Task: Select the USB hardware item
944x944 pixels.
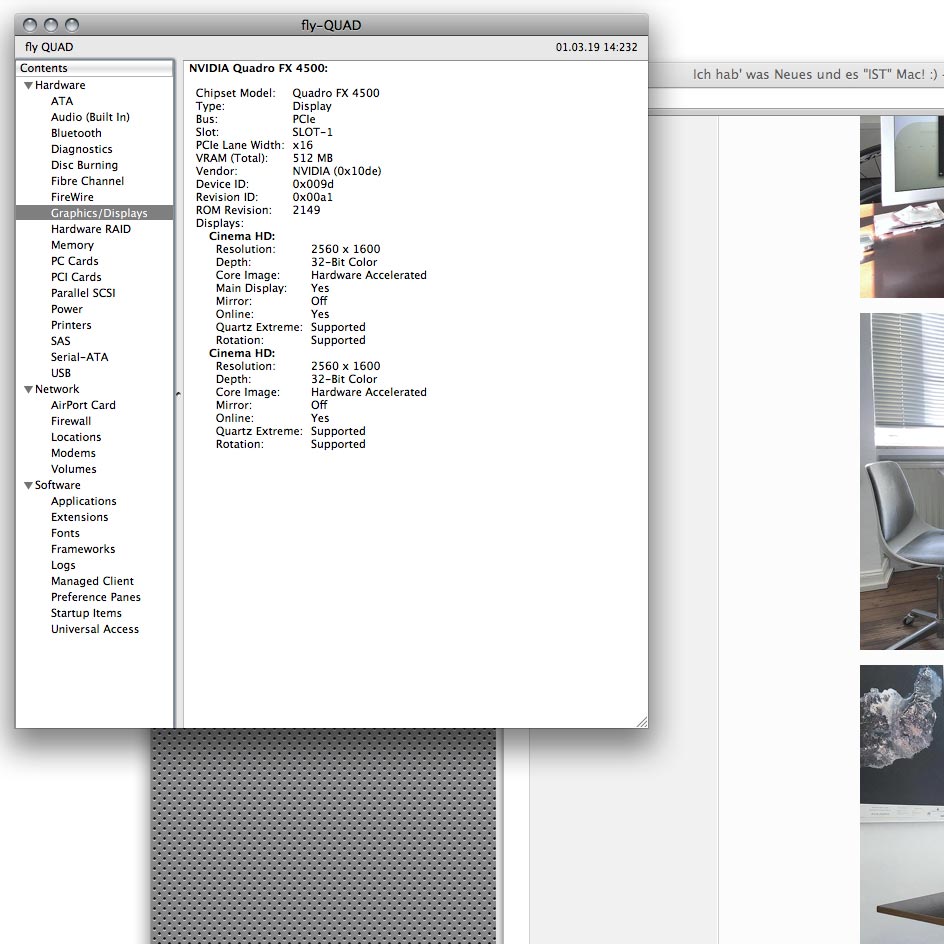Action: point(61,373)
